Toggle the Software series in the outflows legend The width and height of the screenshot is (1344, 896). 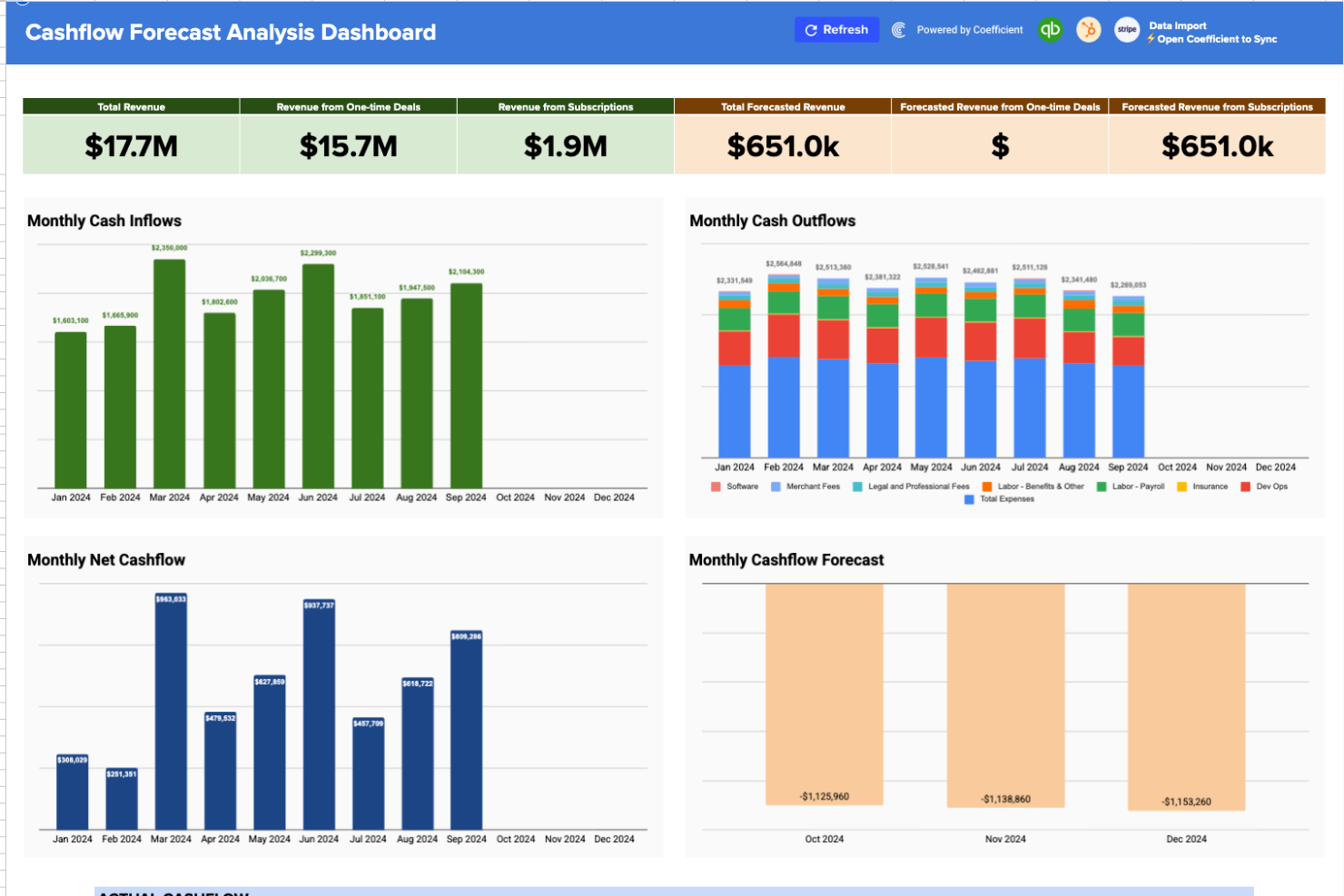point(715,486)
